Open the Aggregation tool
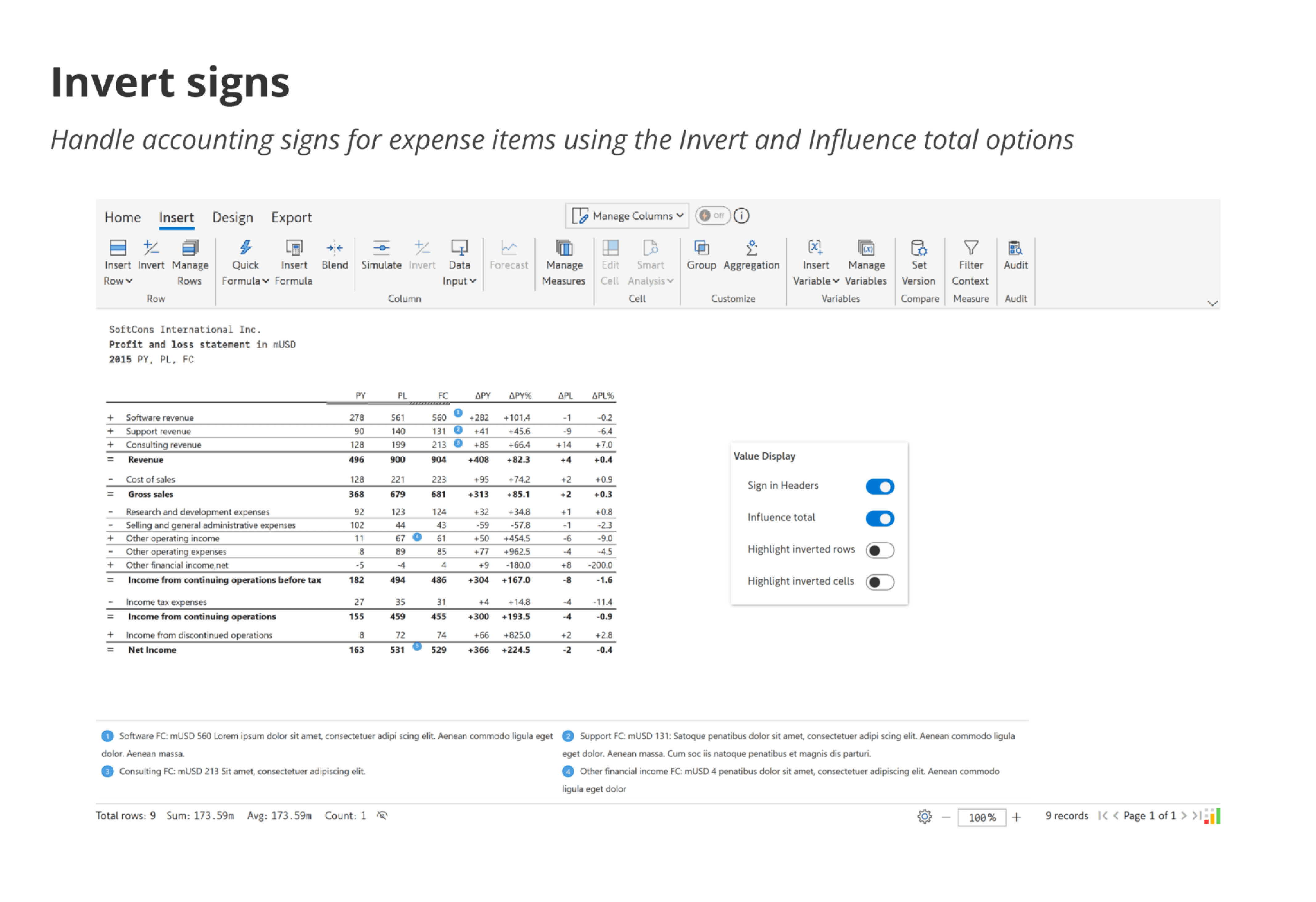The height and width of the screenshot is (902, 1316). point(751,255)
